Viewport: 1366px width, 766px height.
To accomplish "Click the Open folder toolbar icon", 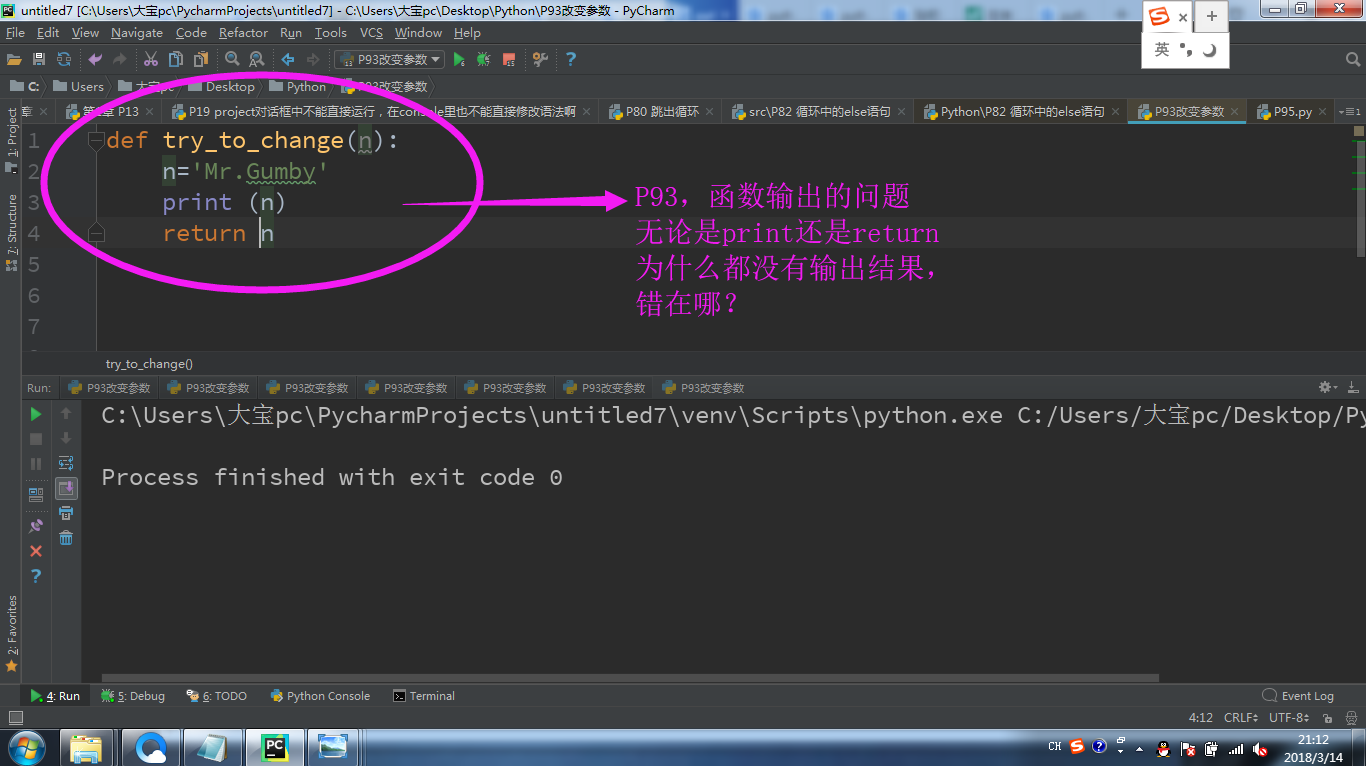I will (x=14, y=60).
